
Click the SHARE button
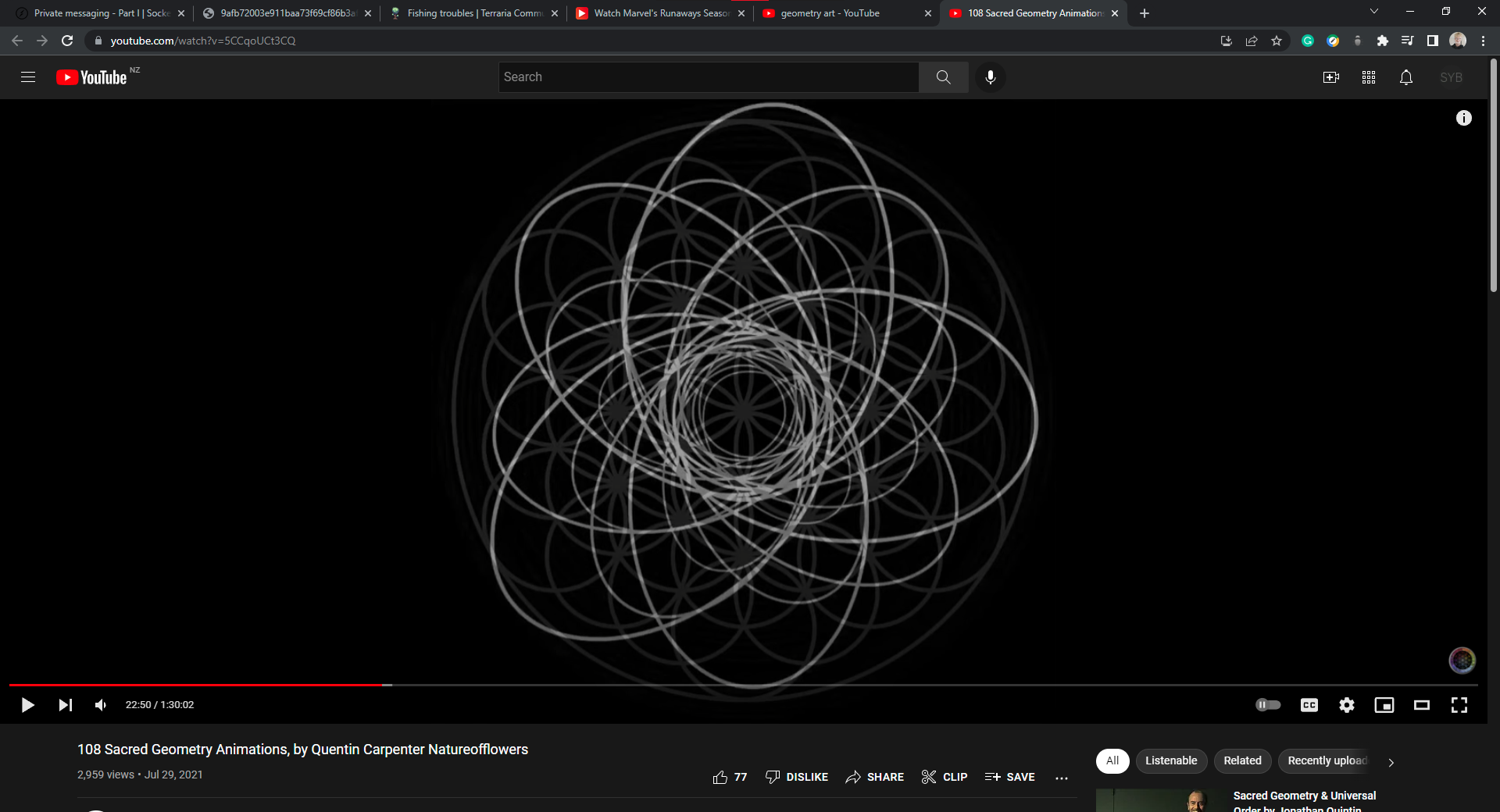coord(875,777)
